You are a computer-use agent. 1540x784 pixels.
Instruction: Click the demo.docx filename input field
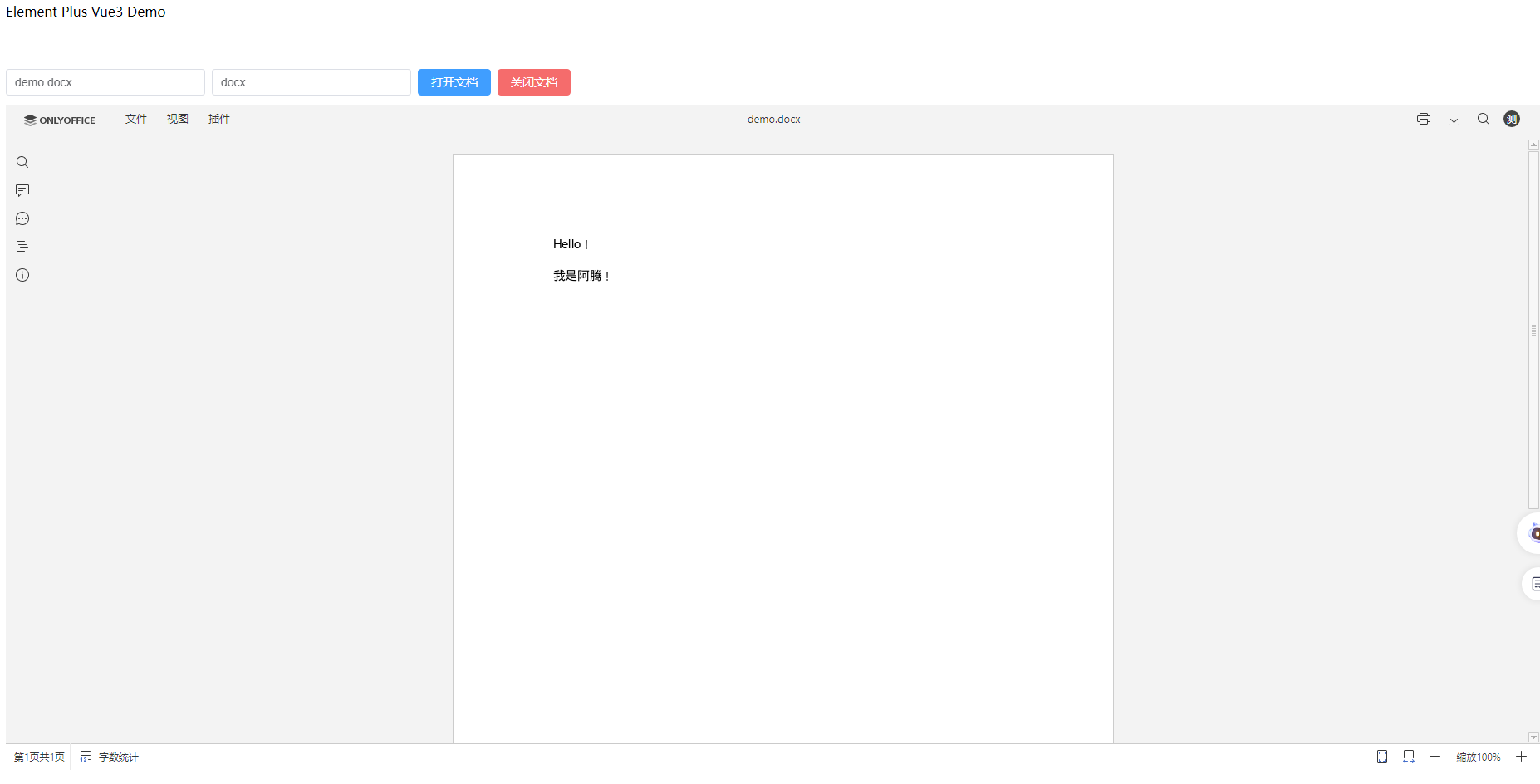click(105, 82)
